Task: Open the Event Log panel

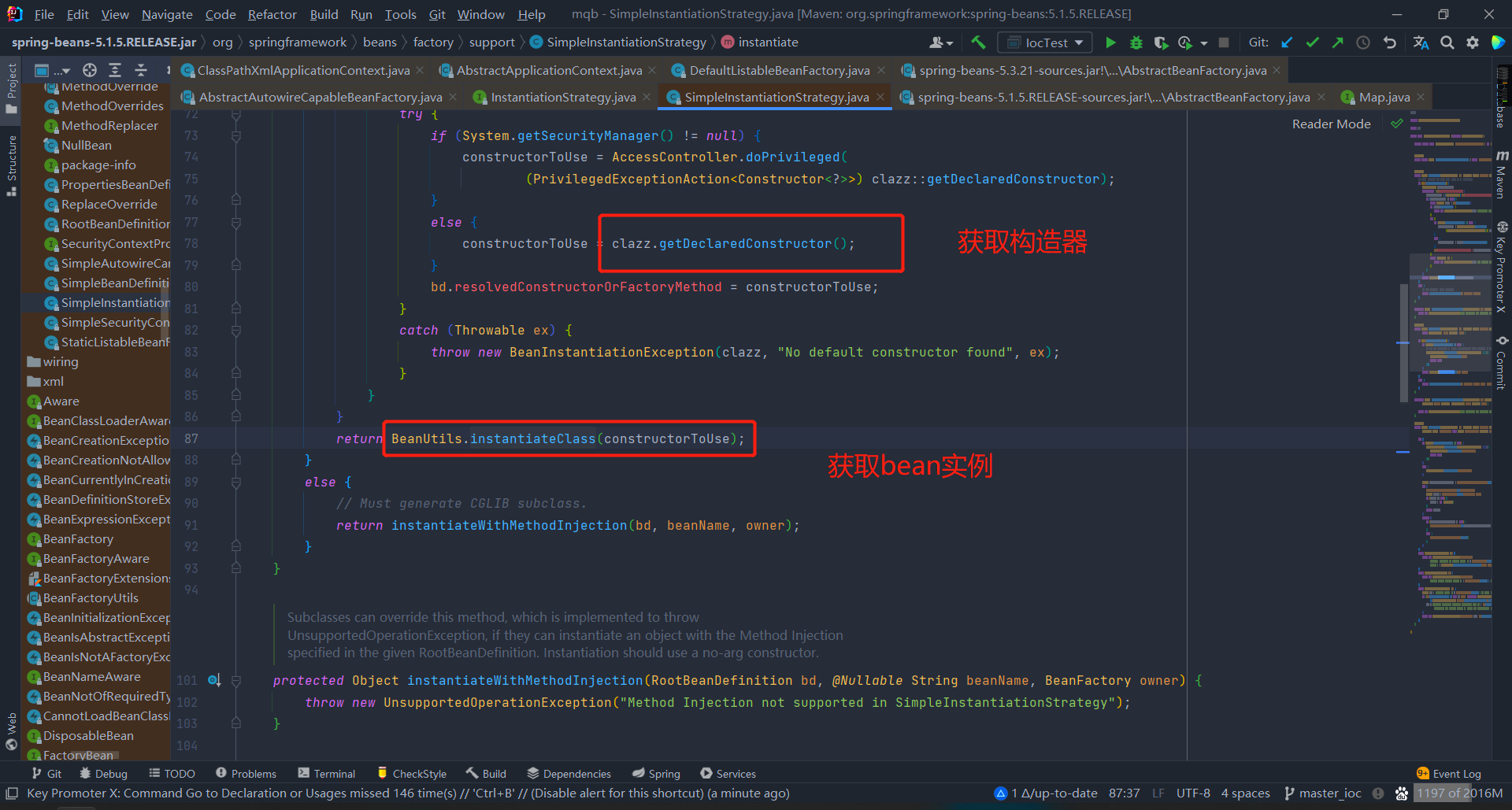Action: click(1449, 774)
